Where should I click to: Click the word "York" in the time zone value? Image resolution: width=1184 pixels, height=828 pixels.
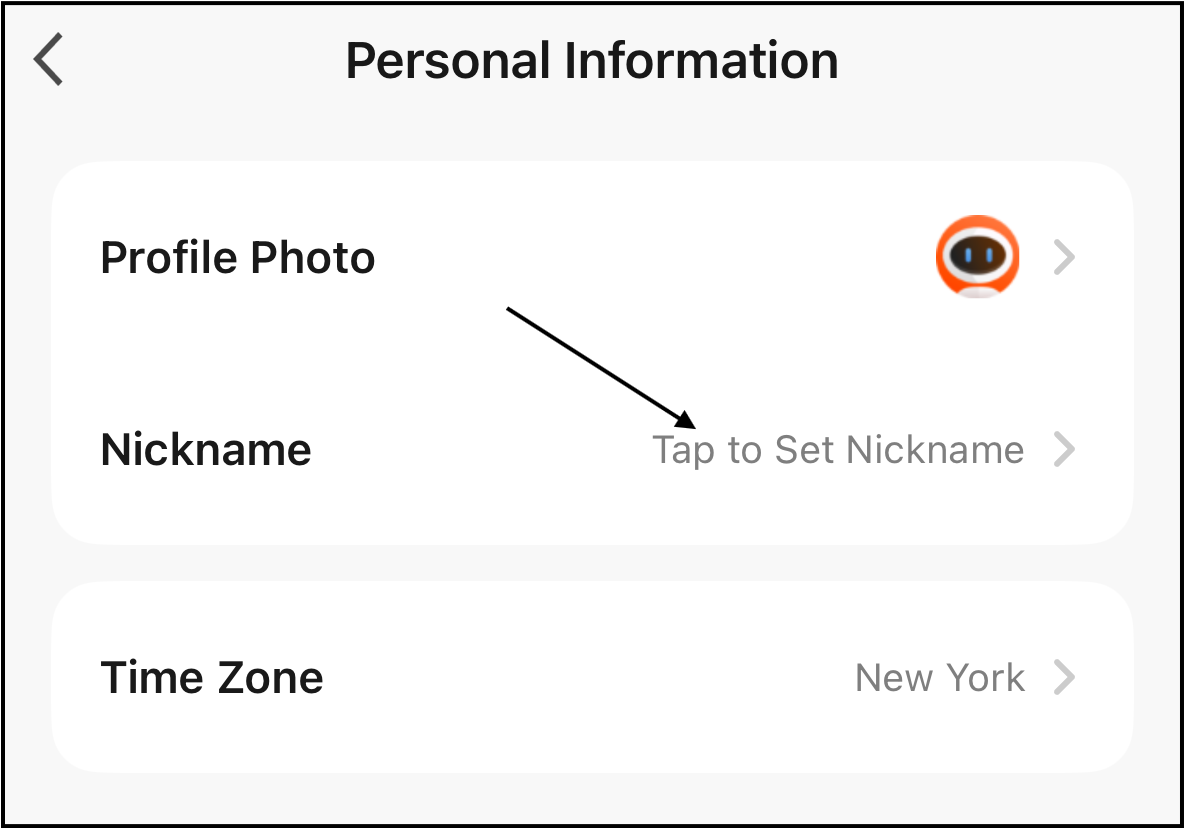[986, 678]
